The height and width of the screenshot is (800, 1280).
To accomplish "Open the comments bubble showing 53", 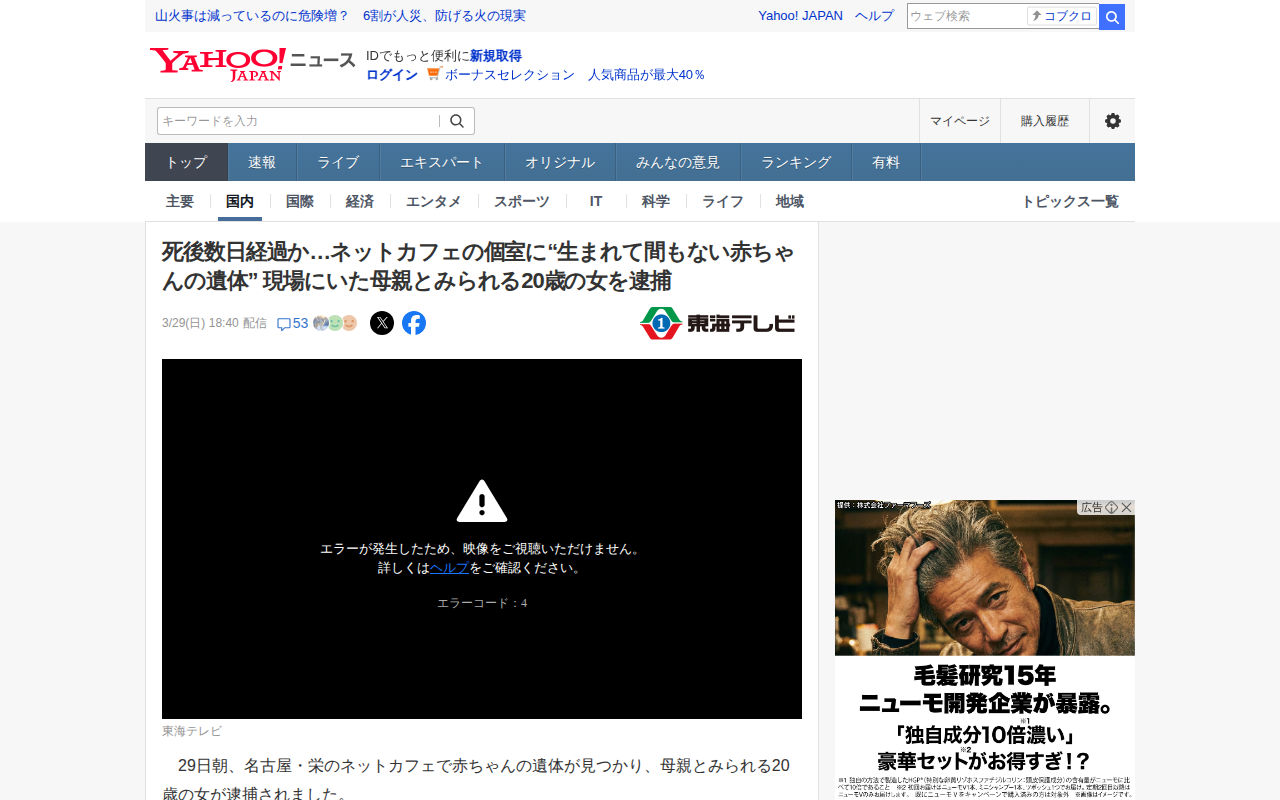I will click(x=292, y=323).
